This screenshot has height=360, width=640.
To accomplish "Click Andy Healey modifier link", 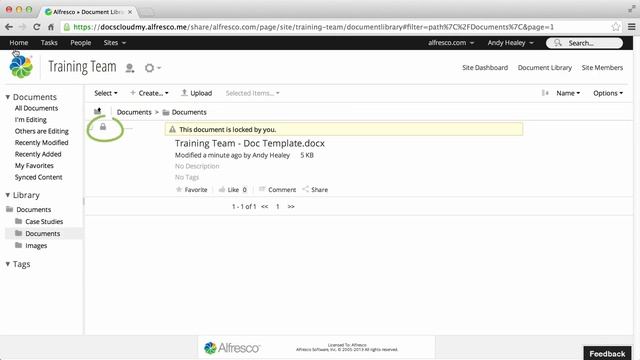I will 271,155.
